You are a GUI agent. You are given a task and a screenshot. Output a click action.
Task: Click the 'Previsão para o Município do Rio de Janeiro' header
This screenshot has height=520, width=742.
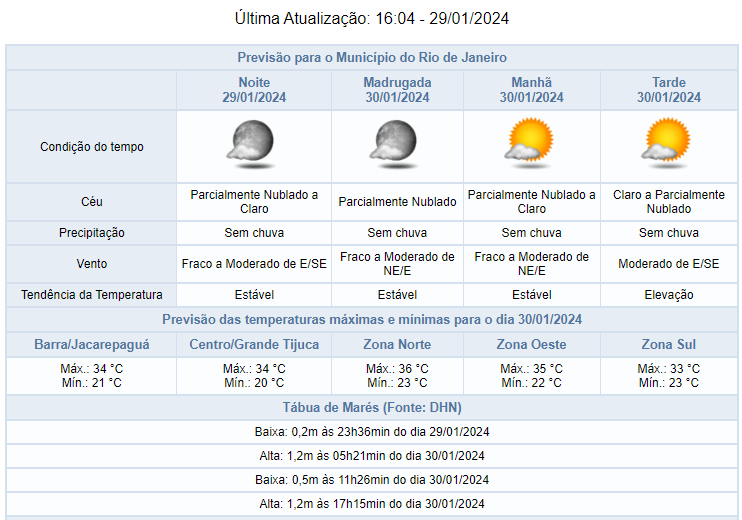(x=372, y=57)
